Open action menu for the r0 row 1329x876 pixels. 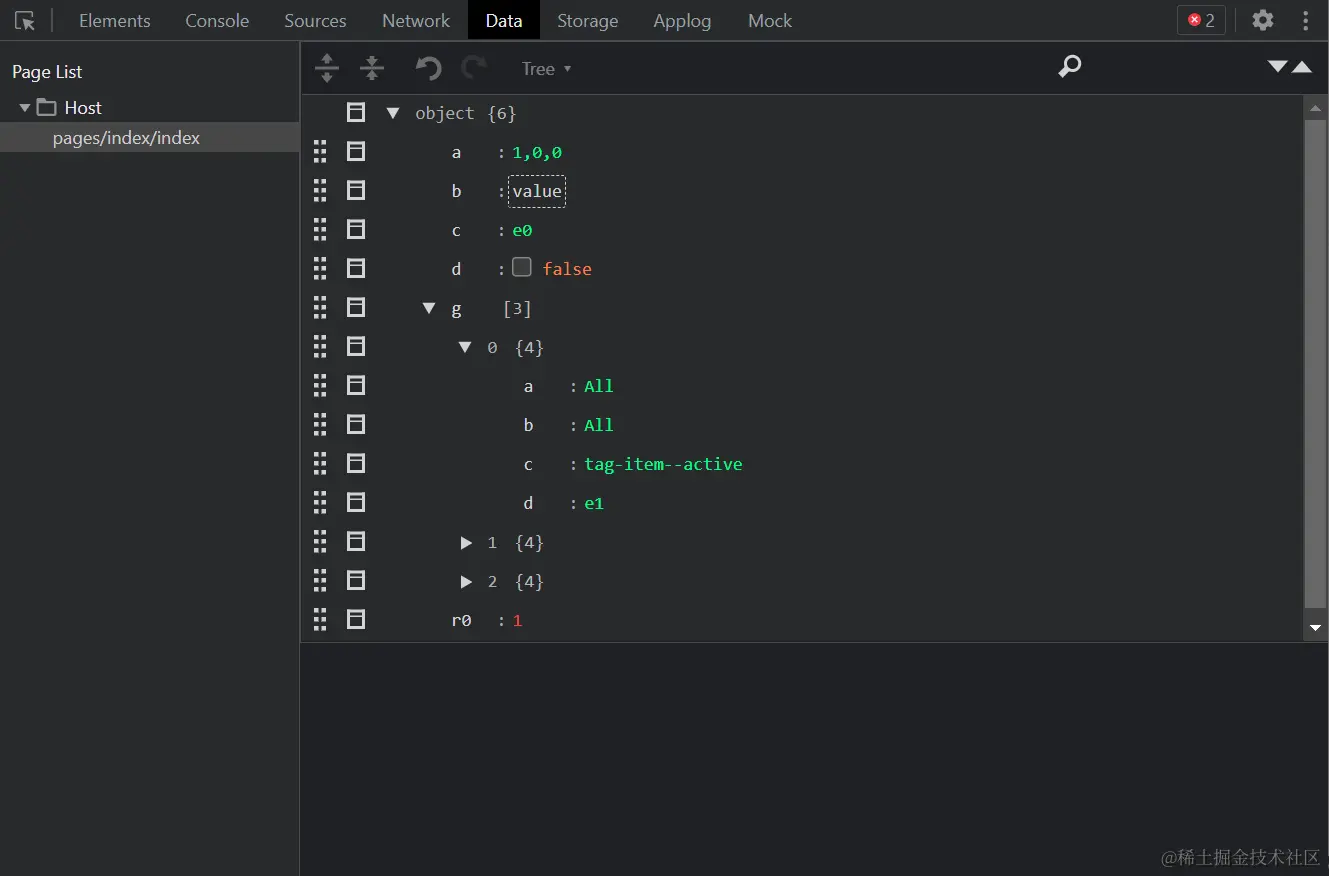[x=356, y=619]
